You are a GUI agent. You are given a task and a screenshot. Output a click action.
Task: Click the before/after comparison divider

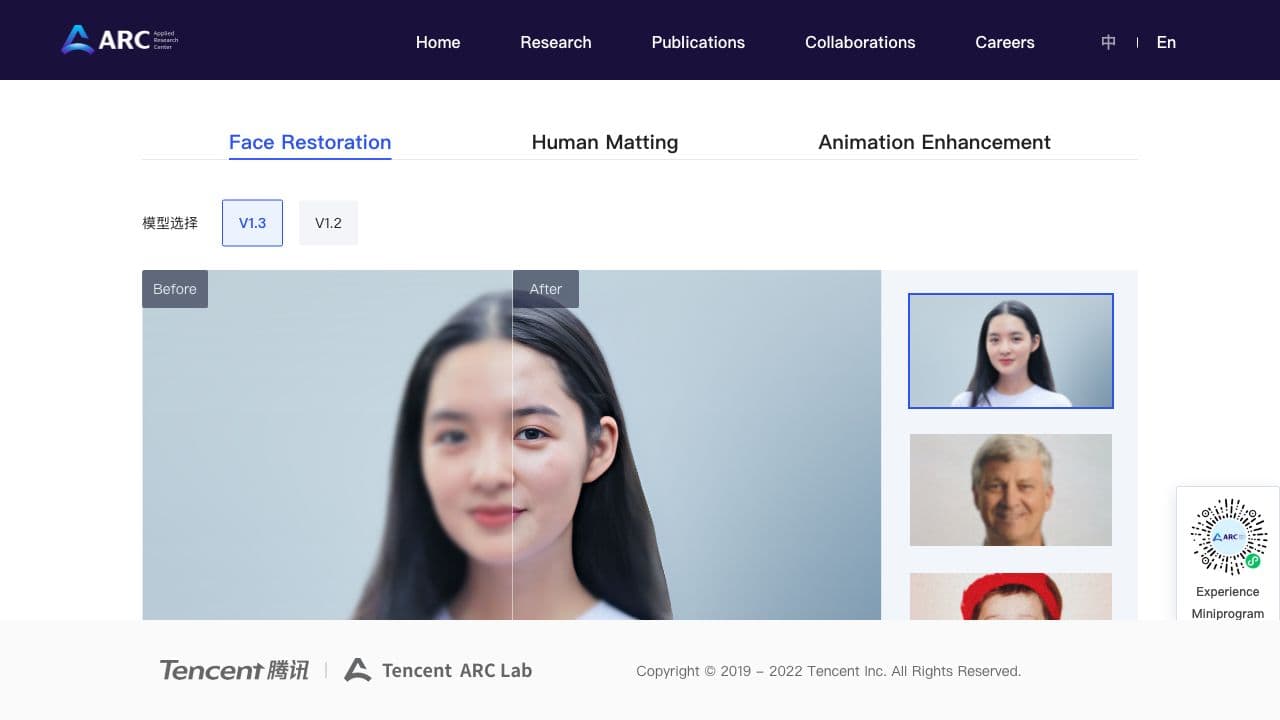513,450
